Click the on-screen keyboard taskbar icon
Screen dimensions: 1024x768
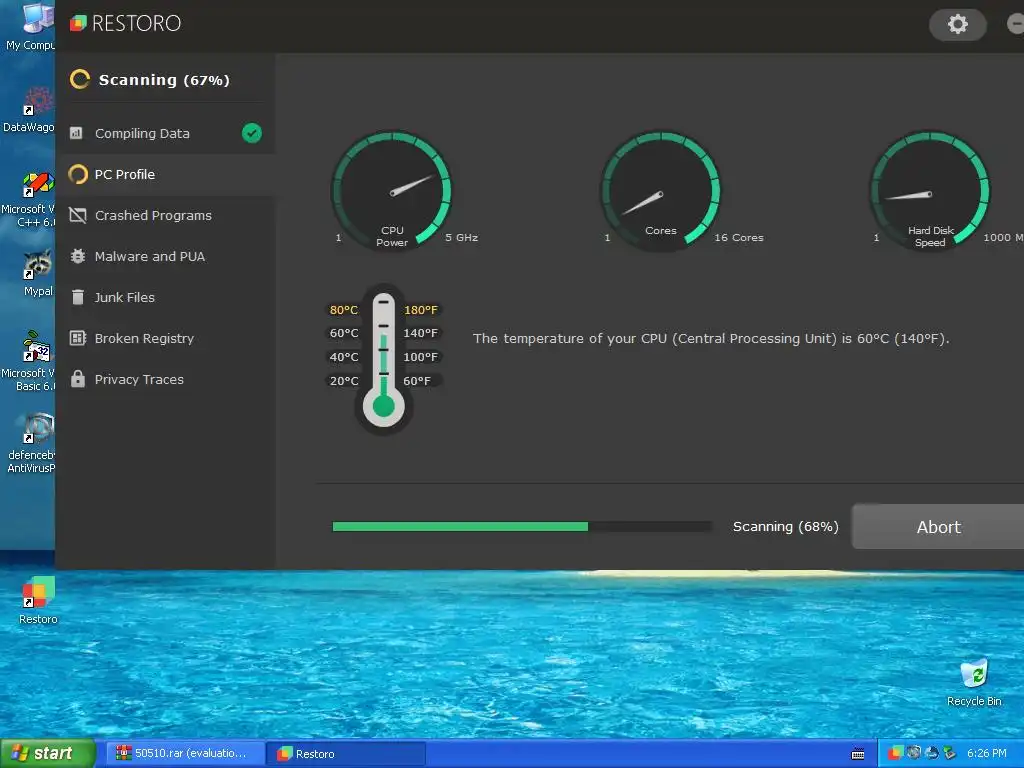click(x=857, y=754)
